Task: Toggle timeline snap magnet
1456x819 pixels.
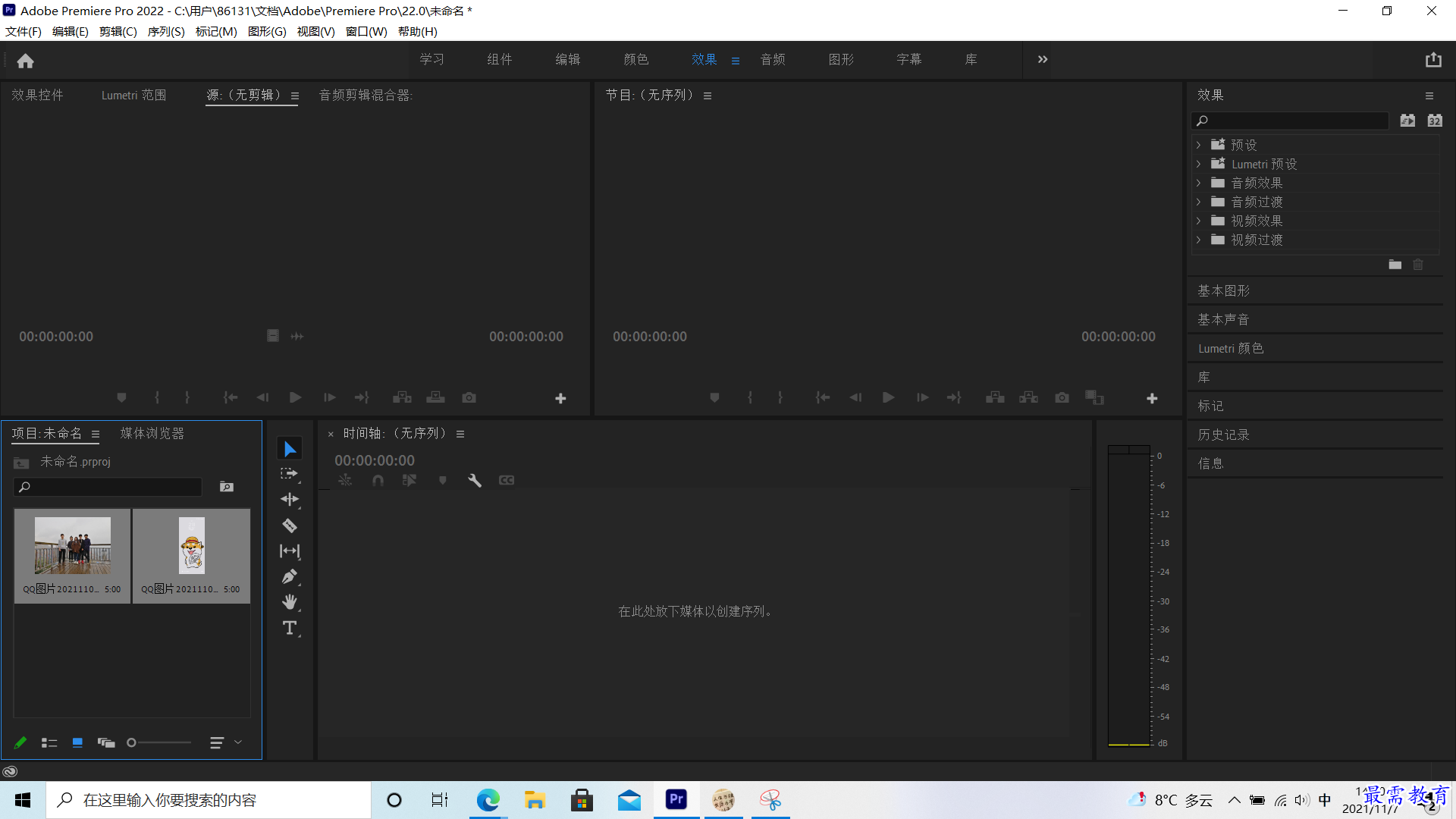Action: click(x=378, y=480)
